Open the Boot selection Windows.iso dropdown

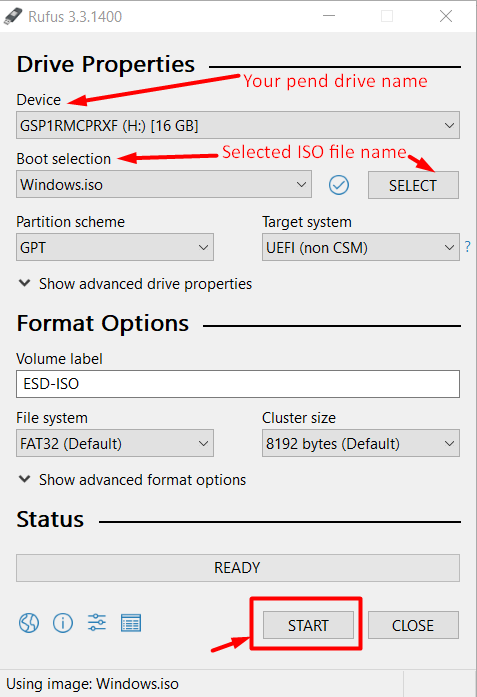coord(164,184)
